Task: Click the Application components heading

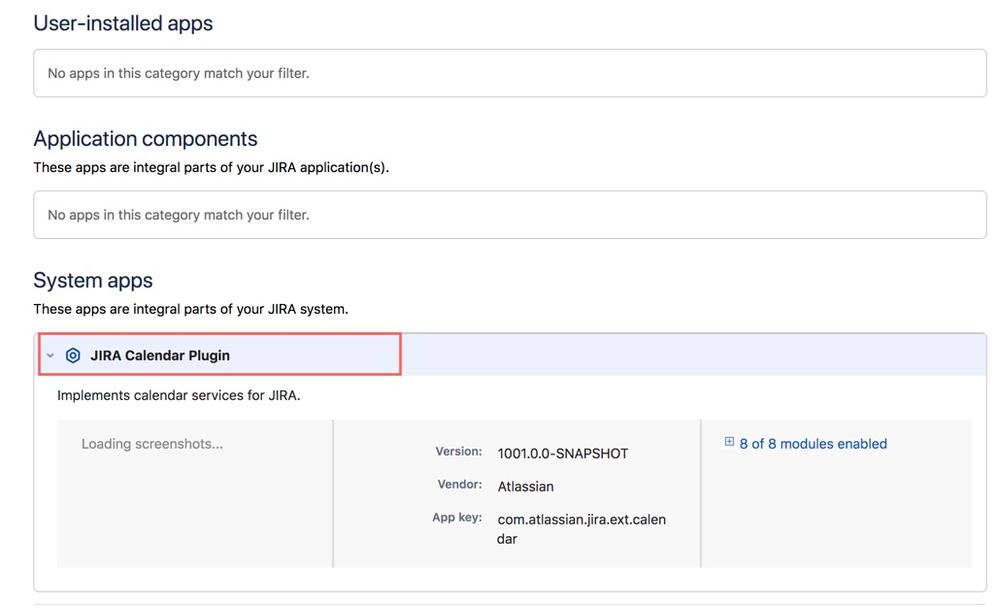Action: [145, 139]
